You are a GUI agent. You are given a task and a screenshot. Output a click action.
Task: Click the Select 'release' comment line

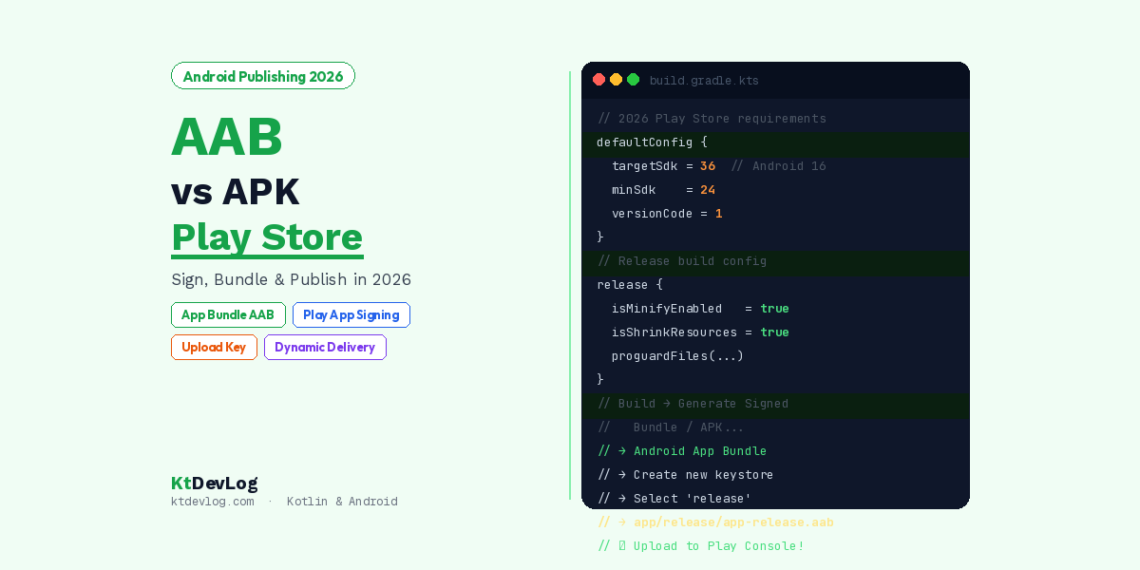coord(674,499)
